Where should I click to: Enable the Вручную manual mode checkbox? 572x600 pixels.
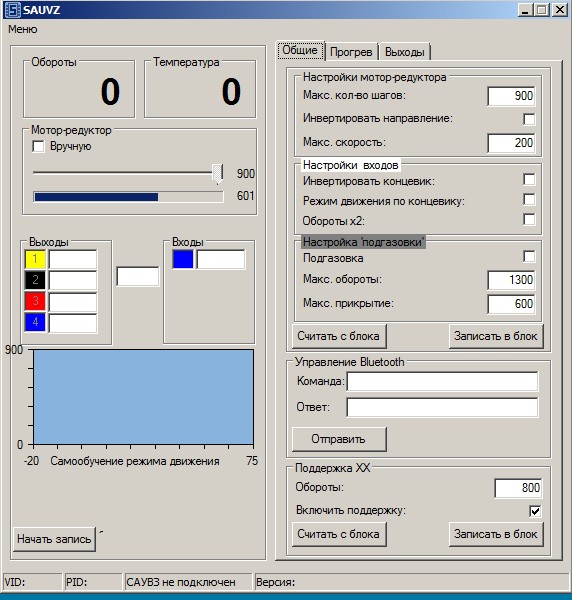click(x=38, y=146)
